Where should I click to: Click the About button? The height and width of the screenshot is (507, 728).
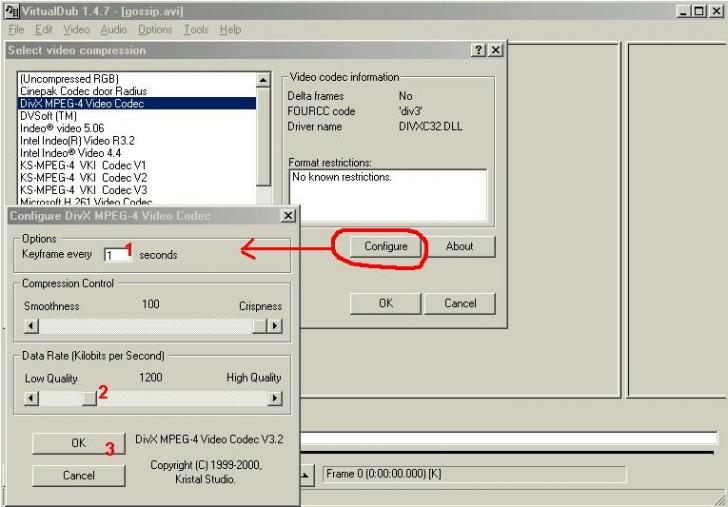coord(459,246)
